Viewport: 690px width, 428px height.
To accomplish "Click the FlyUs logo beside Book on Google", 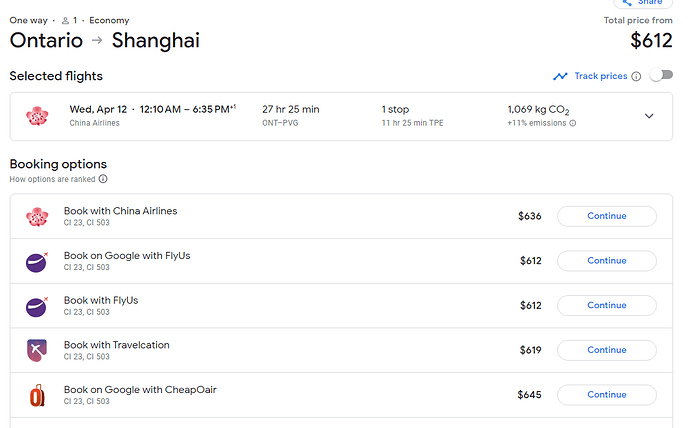I will [x=37, y=261].
